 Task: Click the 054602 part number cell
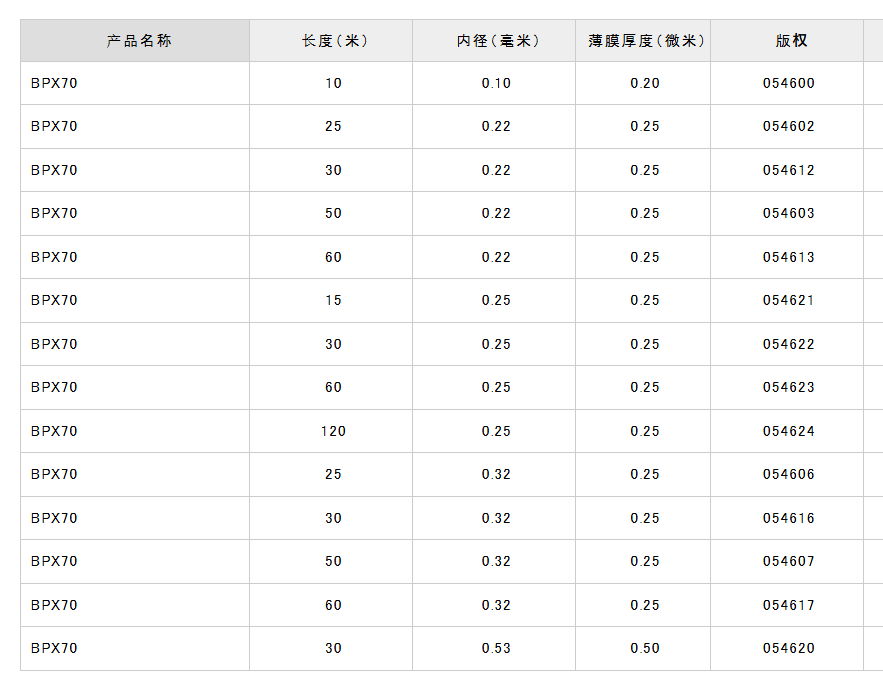pyautogui.click(x=789, y=126)
